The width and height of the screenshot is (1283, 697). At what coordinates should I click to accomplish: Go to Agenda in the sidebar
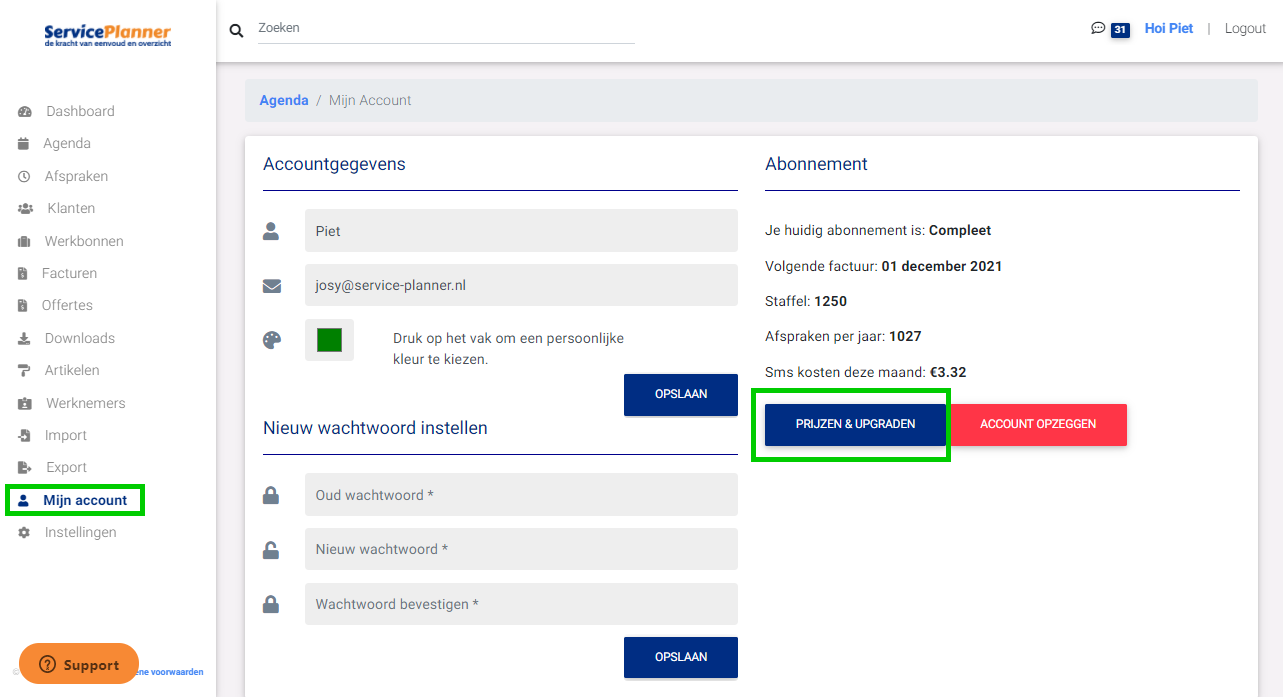coord(67,144)
